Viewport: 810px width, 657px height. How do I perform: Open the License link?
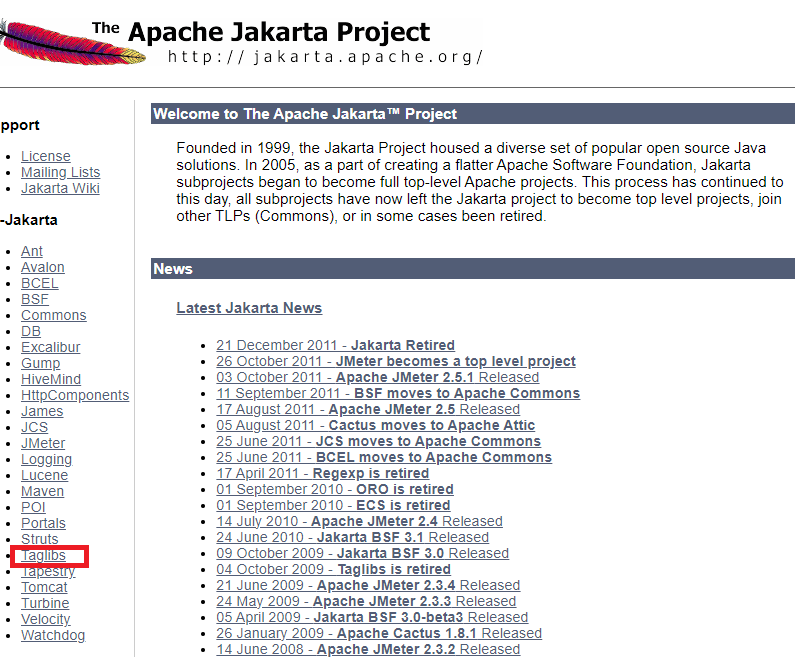[x=45, y=156]
